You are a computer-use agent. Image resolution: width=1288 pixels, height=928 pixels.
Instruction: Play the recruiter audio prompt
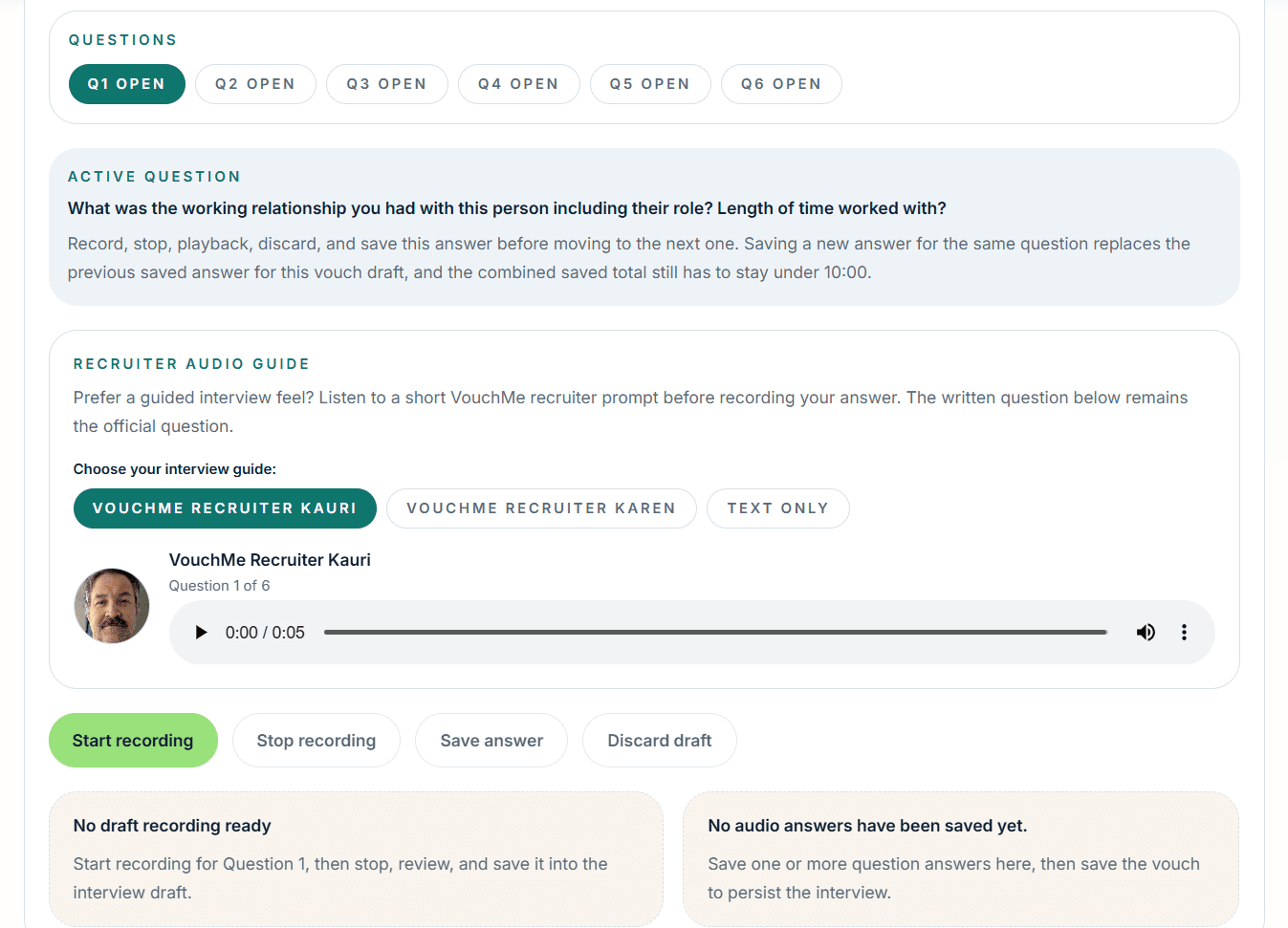(x=201, y=633)
